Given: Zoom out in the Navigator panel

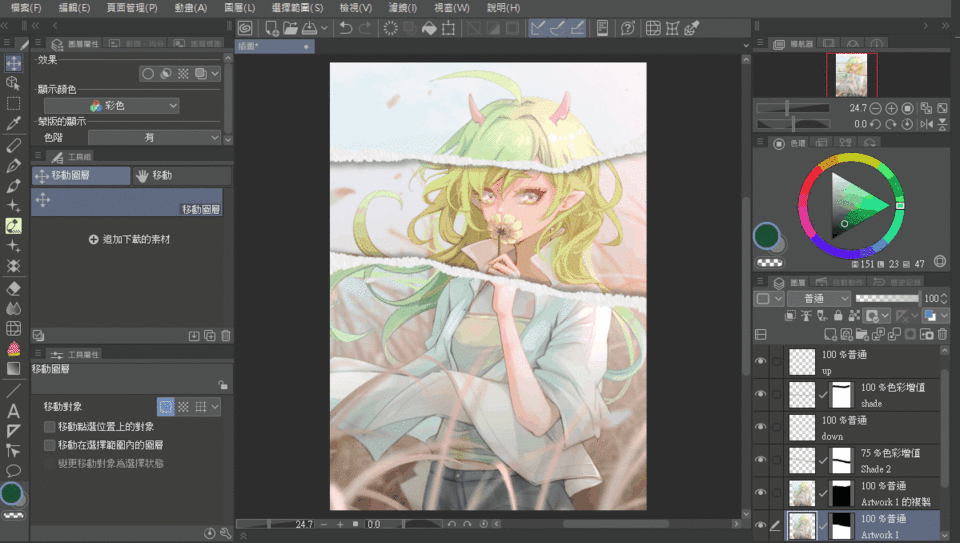Looking at the screenshot, I should [x=876, y=108].
